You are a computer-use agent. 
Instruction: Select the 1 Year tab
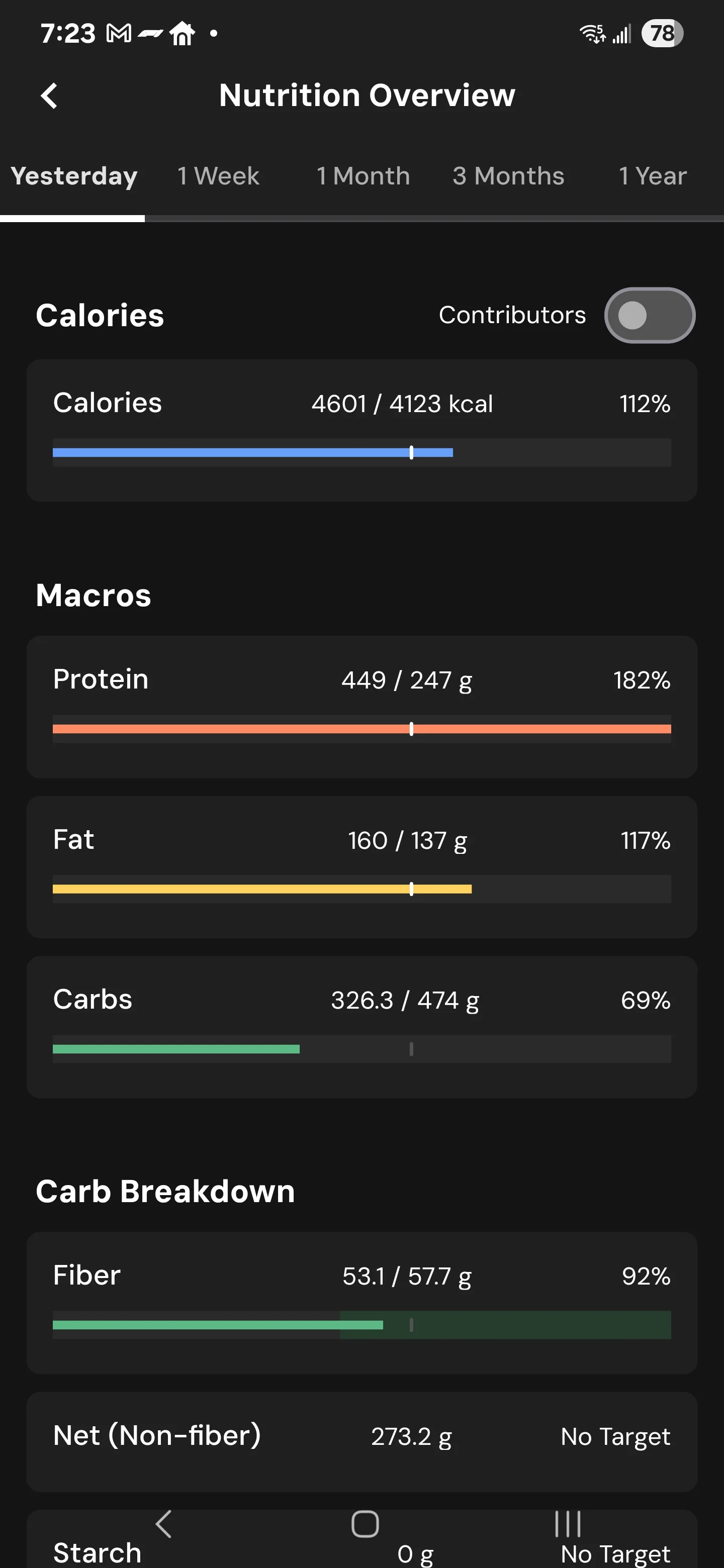652,176
